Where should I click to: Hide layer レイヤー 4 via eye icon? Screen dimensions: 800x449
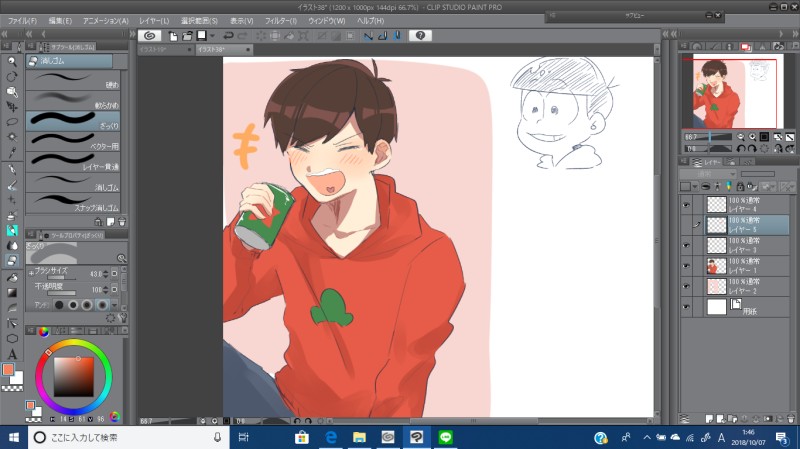pyautogui.click(x=686, y=205)
